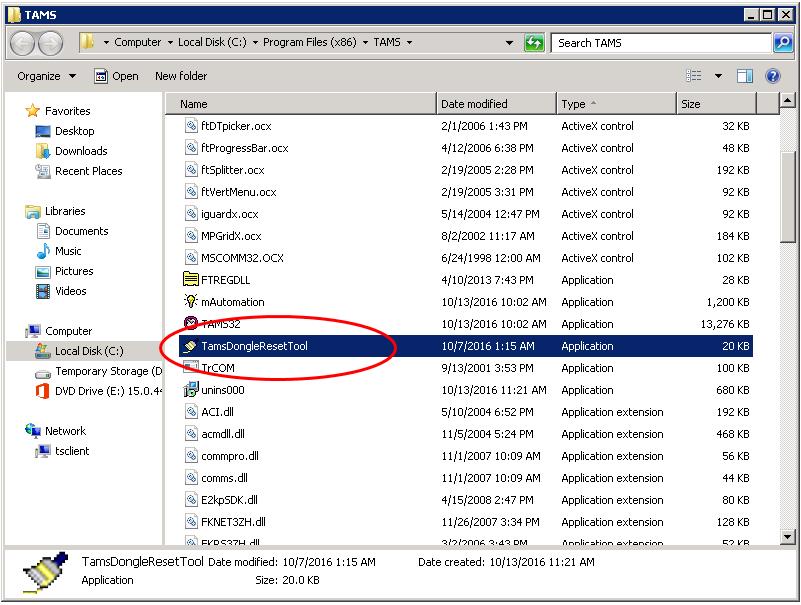
Task: Select the ftSplitter.ocx file name
Action: [x=232, y=170]
